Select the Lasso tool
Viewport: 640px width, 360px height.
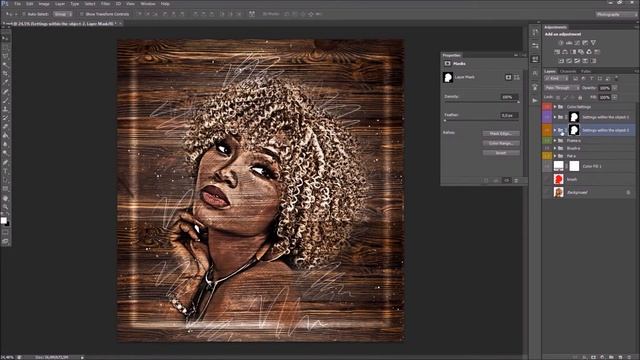tap(5, 56)
